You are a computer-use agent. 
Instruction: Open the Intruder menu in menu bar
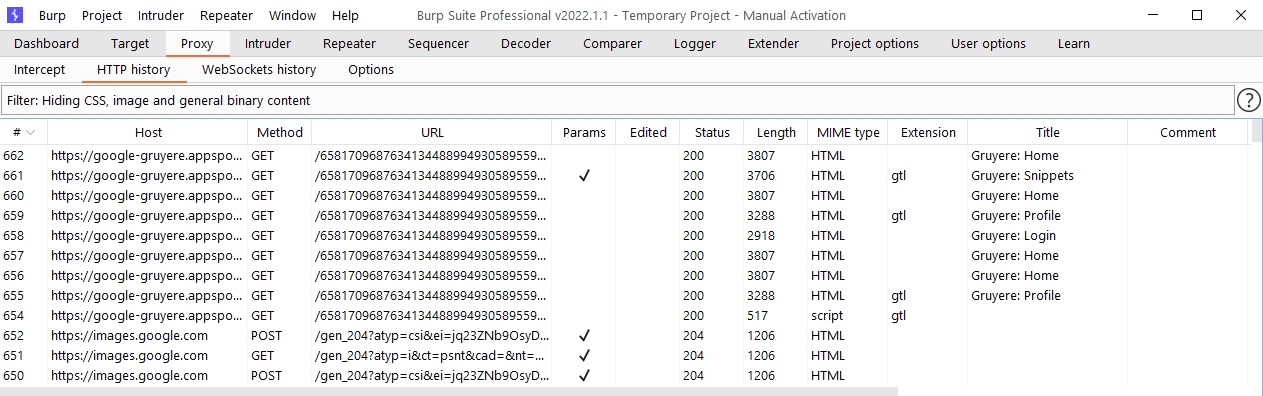pyautogui.click(x=161, y=16)
